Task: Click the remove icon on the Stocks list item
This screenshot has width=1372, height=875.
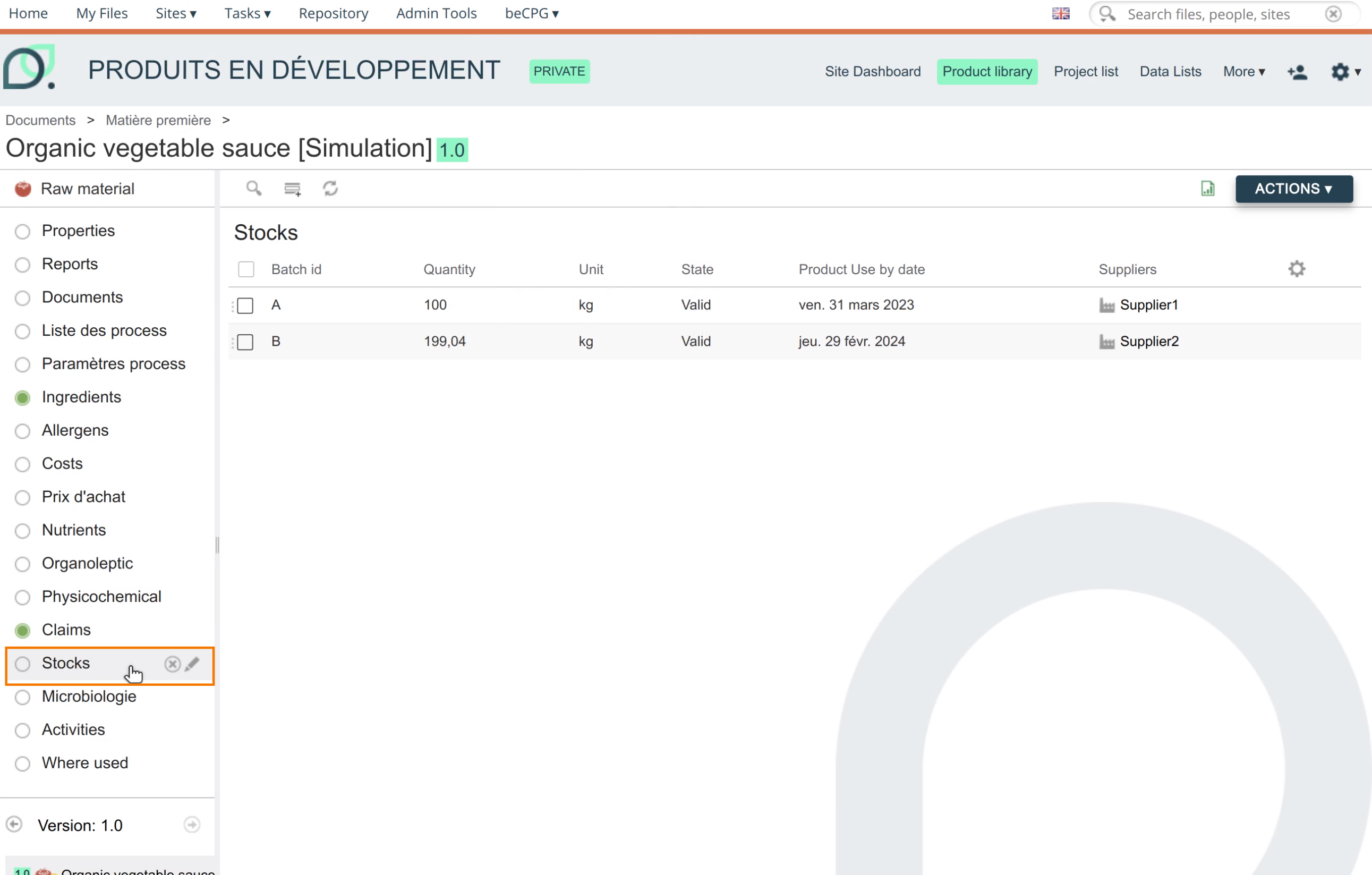Action: [x=172, y=664]
